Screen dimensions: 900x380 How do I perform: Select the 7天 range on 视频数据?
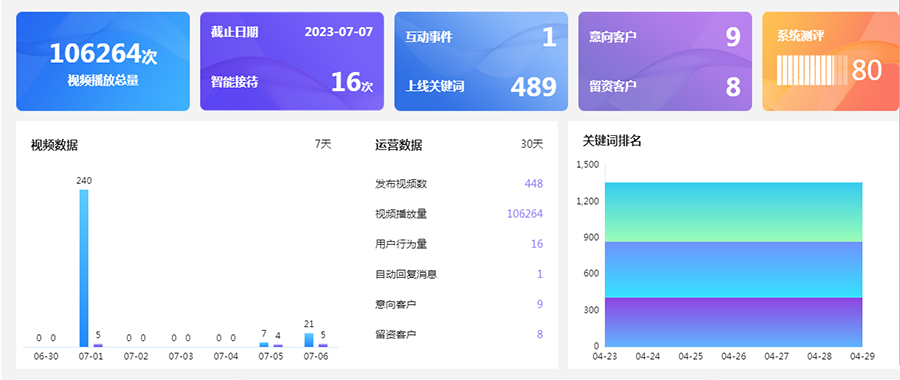[x=323, y=145]
